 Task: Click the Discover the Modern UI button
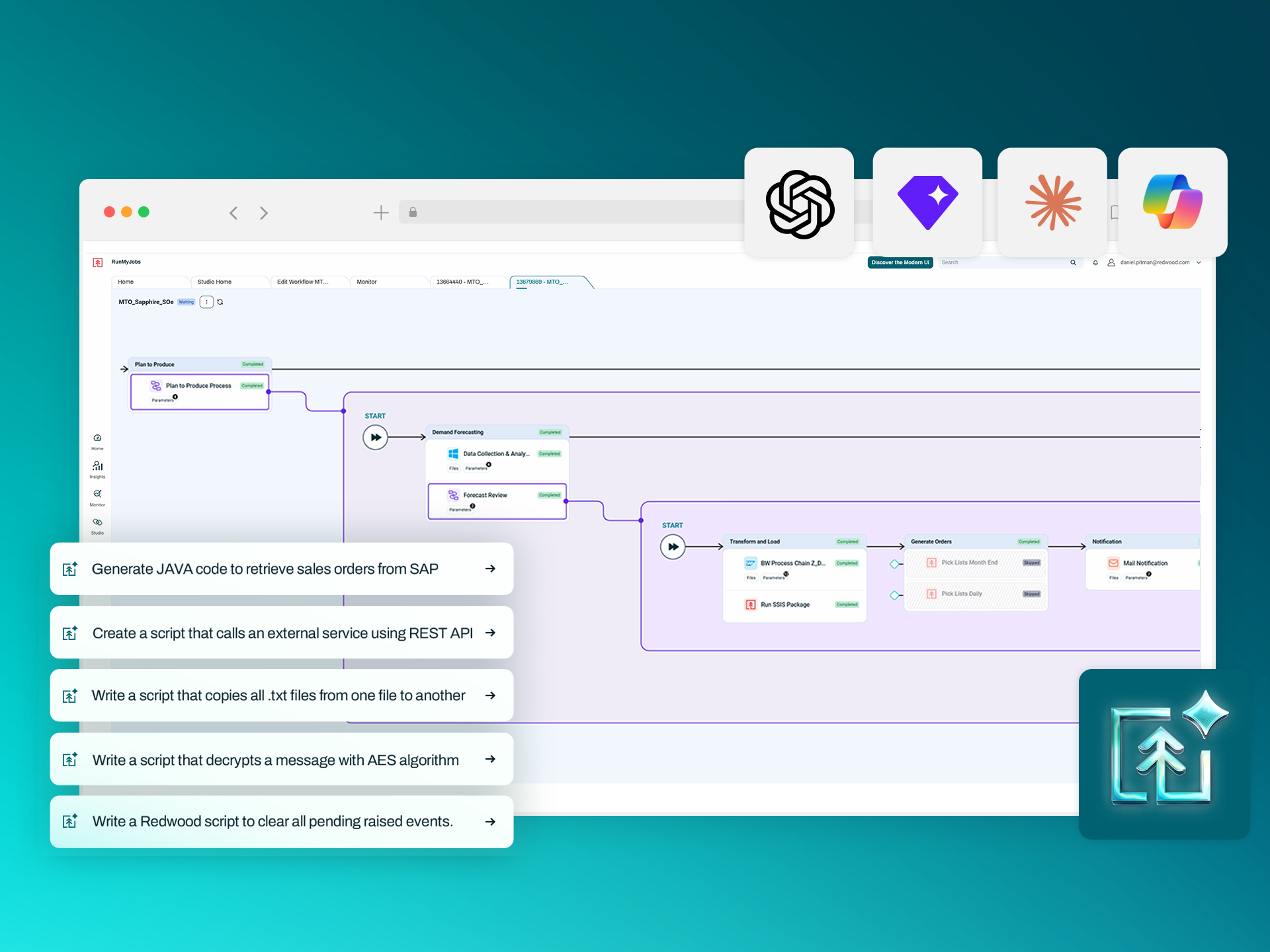tap(900, 262)
